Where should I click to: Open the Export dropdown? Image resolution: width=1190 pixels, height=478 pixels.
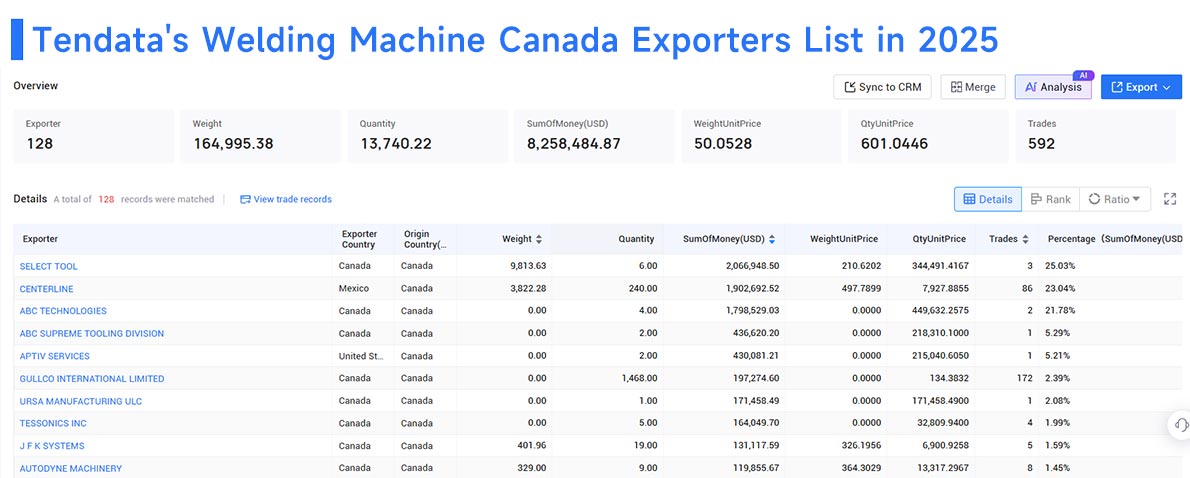(x=1141, y=87)
